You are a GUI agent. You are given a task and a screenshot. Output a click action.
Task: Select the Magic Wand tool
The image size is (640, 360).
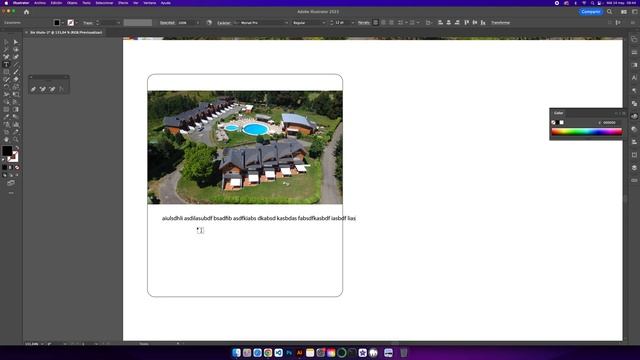click(6, 49)
